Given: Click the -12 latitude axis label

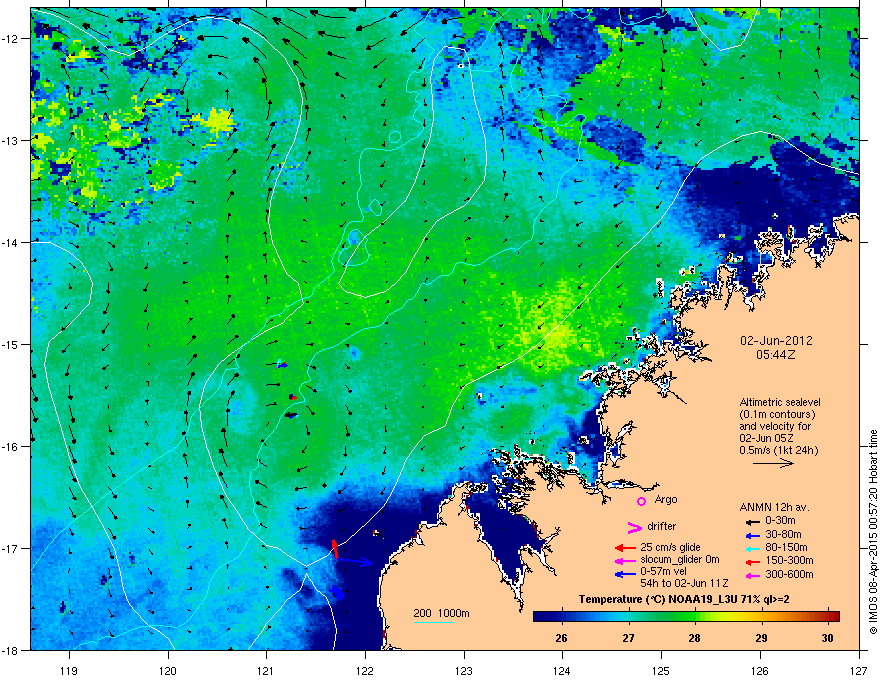Looking at the screenshot, I should 10,39.
